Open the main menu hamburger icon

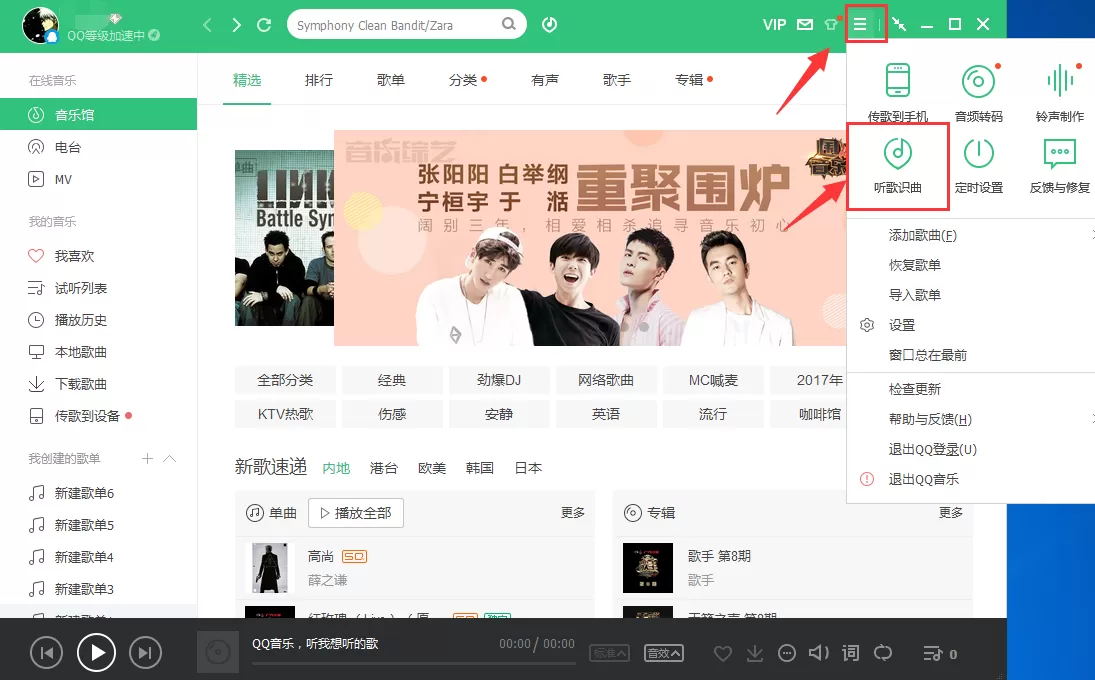pyautogui.click(x=860, y=24)
